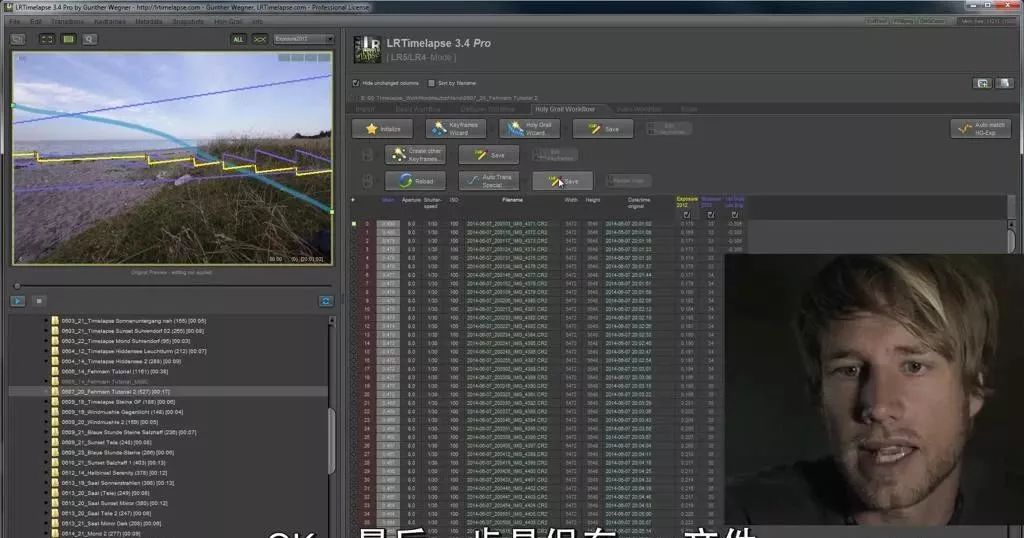Select folder 0603_22_Timelapse Mond Suhrendorf
This screenshot has height=538, width=1024.
[x=126, y=341]
